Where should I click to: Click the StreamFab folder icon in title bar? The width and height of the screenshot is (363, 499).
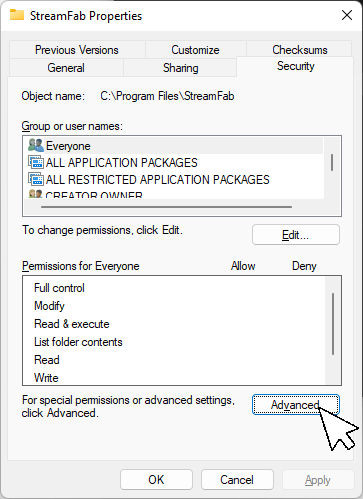coord(17,15)
